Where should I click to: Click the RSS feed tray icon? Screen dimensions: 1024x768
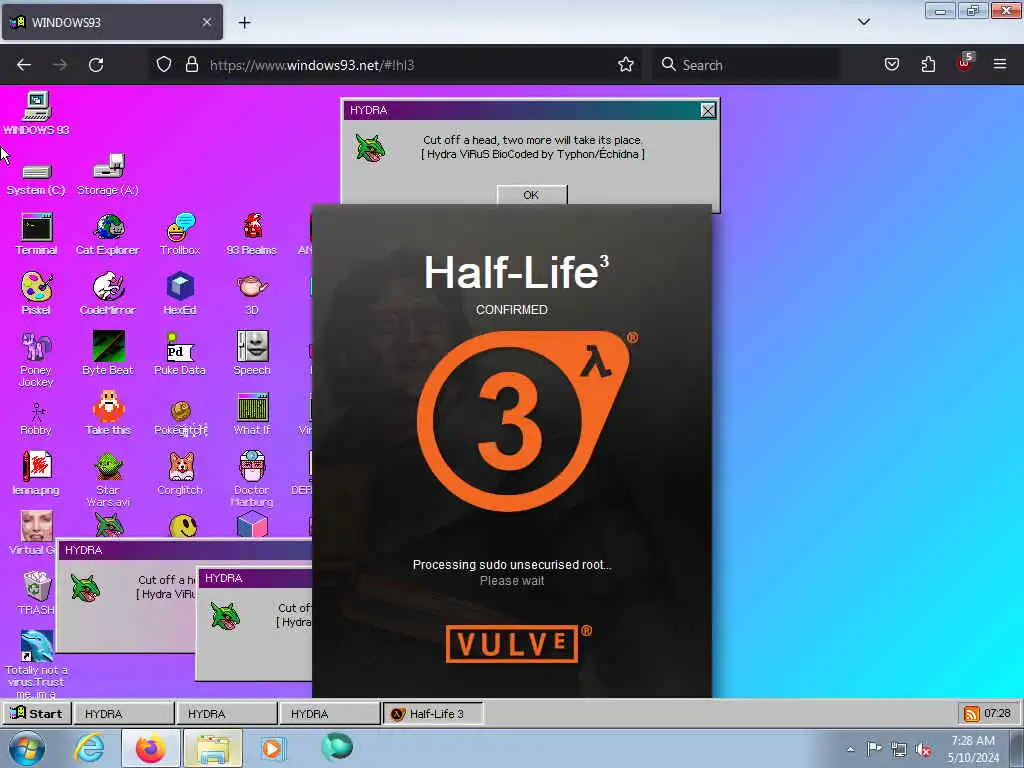pos(971,714)
